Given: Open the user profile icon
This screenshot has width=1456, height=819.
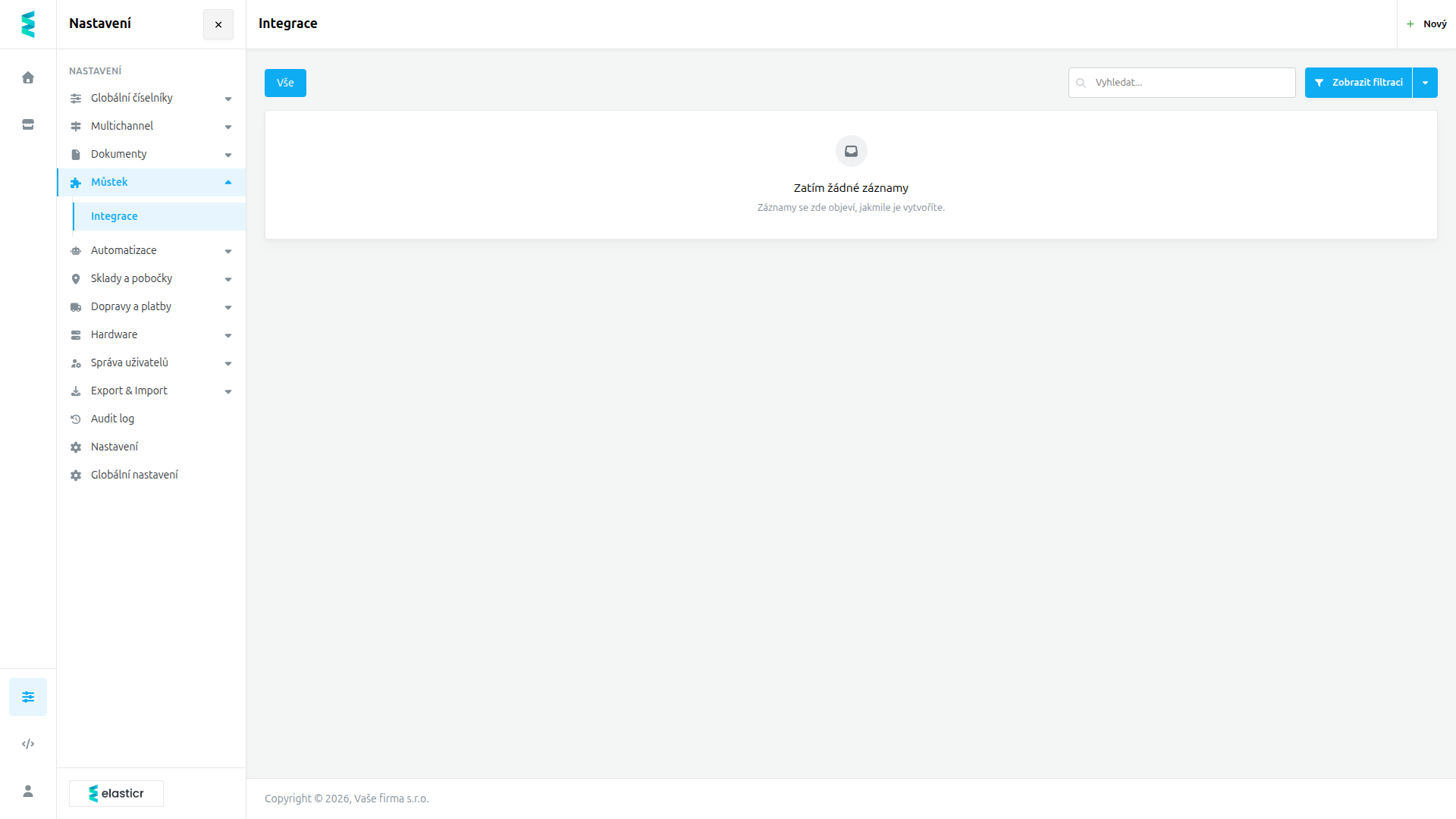Looking at the screenshot, I should tap(28, 791).
